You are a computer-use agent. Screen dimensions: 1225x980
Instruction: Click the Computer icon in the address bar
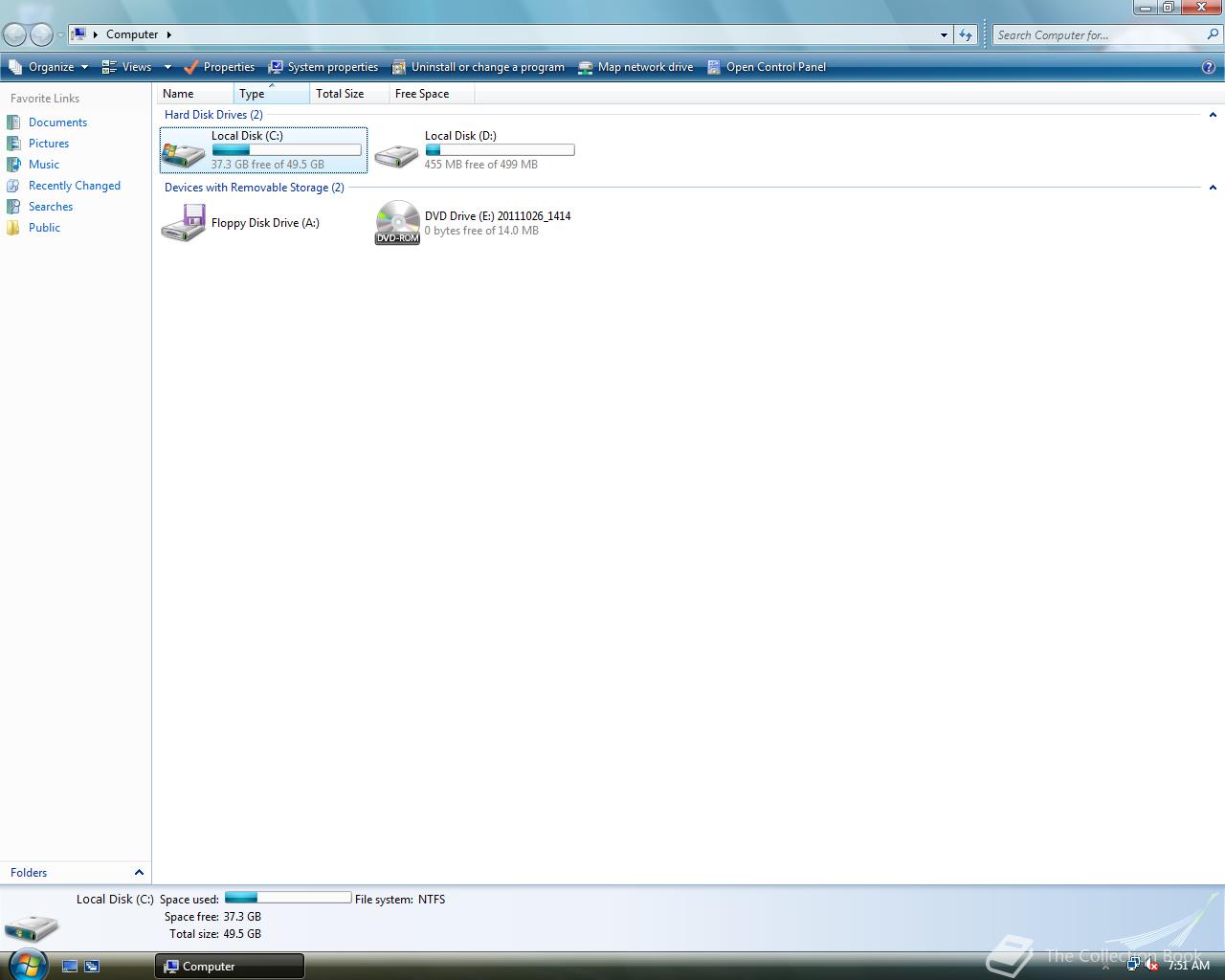click(79, 34)
